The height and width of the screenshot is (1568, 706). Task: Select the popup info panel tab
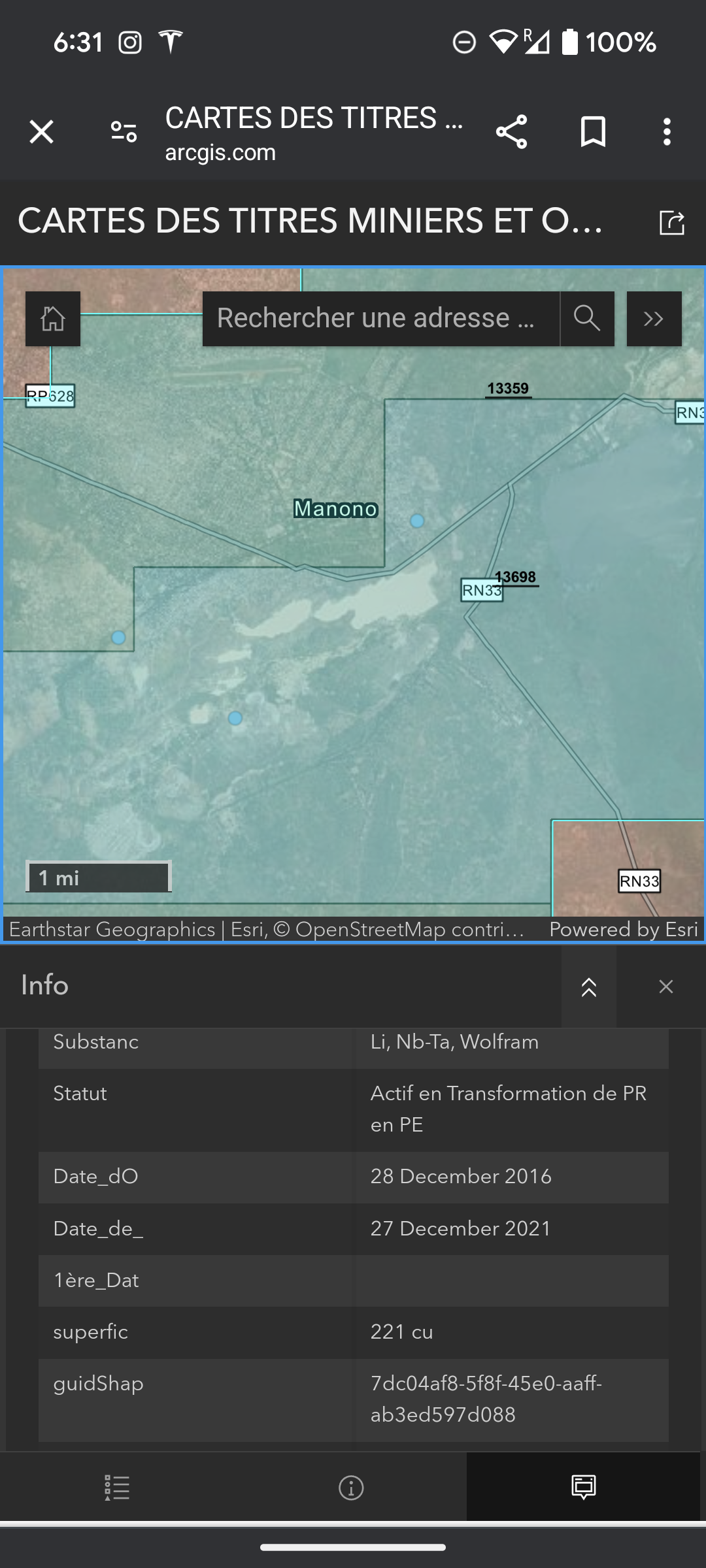tap(583, 1488)
